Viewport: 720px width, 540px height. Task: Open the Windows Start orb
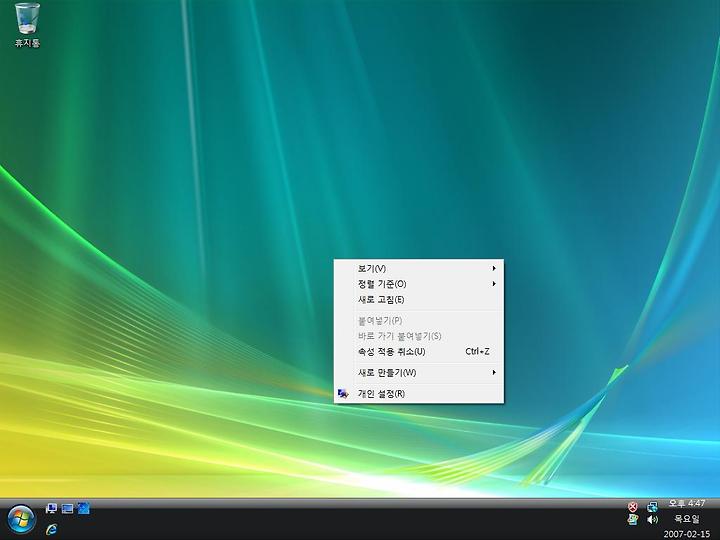[x=21, y=520]
